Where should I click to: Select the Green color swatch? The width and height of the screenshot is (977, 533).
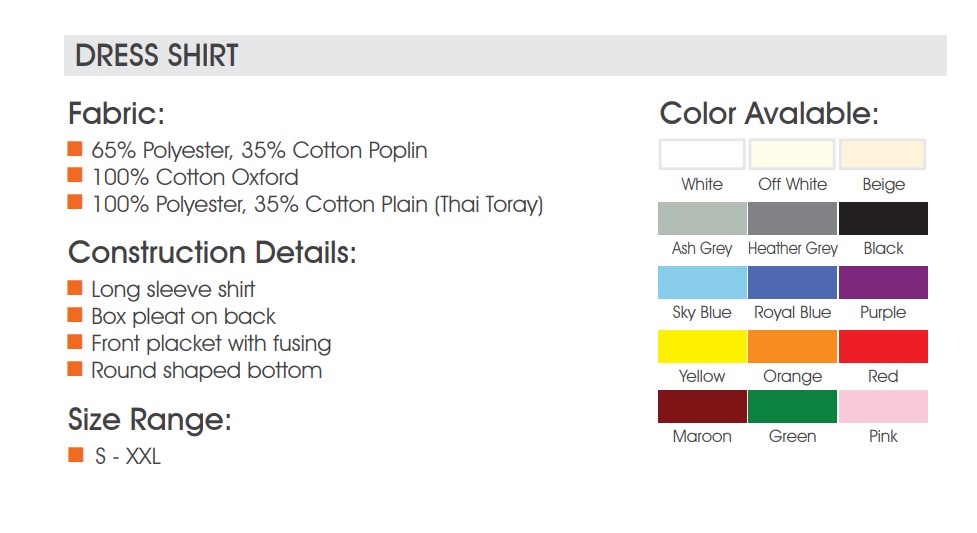pyautogui.click(x=792, y=406)
